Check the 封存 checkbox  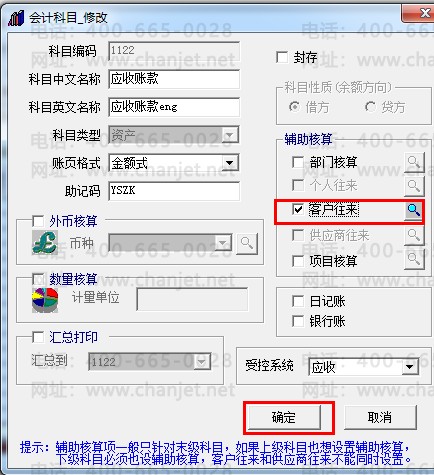click(x=282, y=57)
